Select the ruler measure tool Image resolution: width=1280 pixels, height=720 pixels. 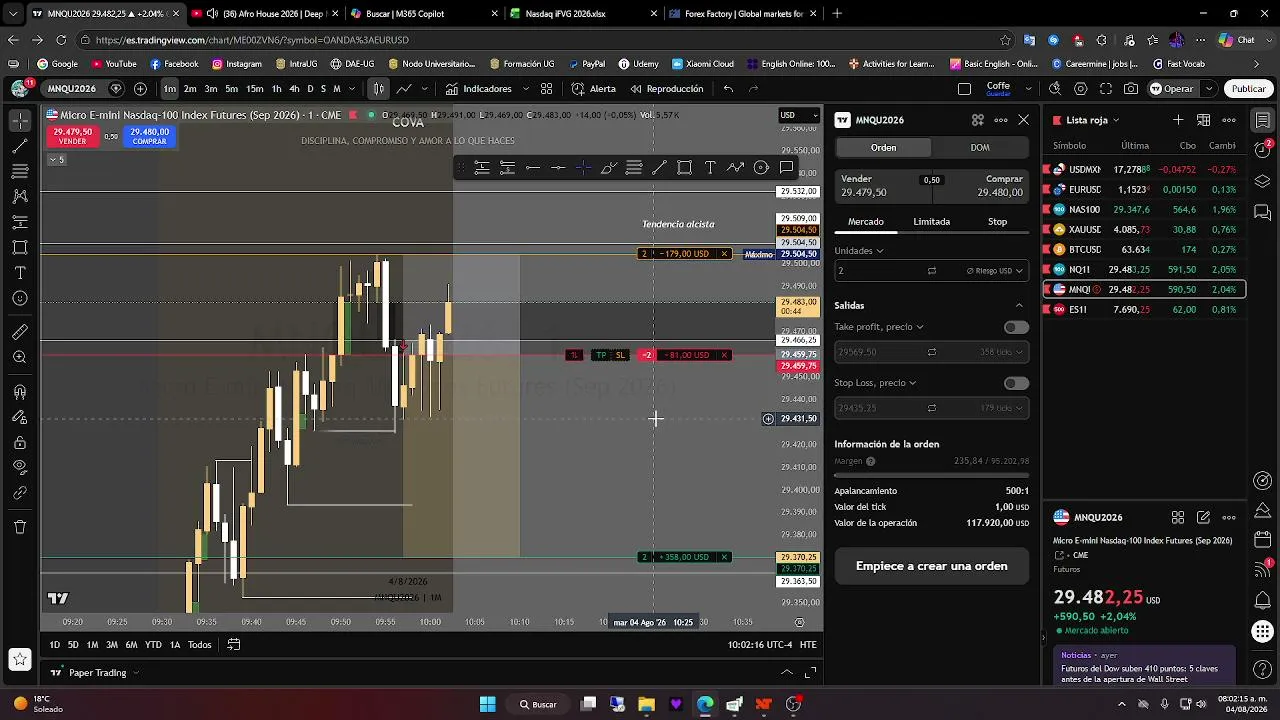pos(20,332)
